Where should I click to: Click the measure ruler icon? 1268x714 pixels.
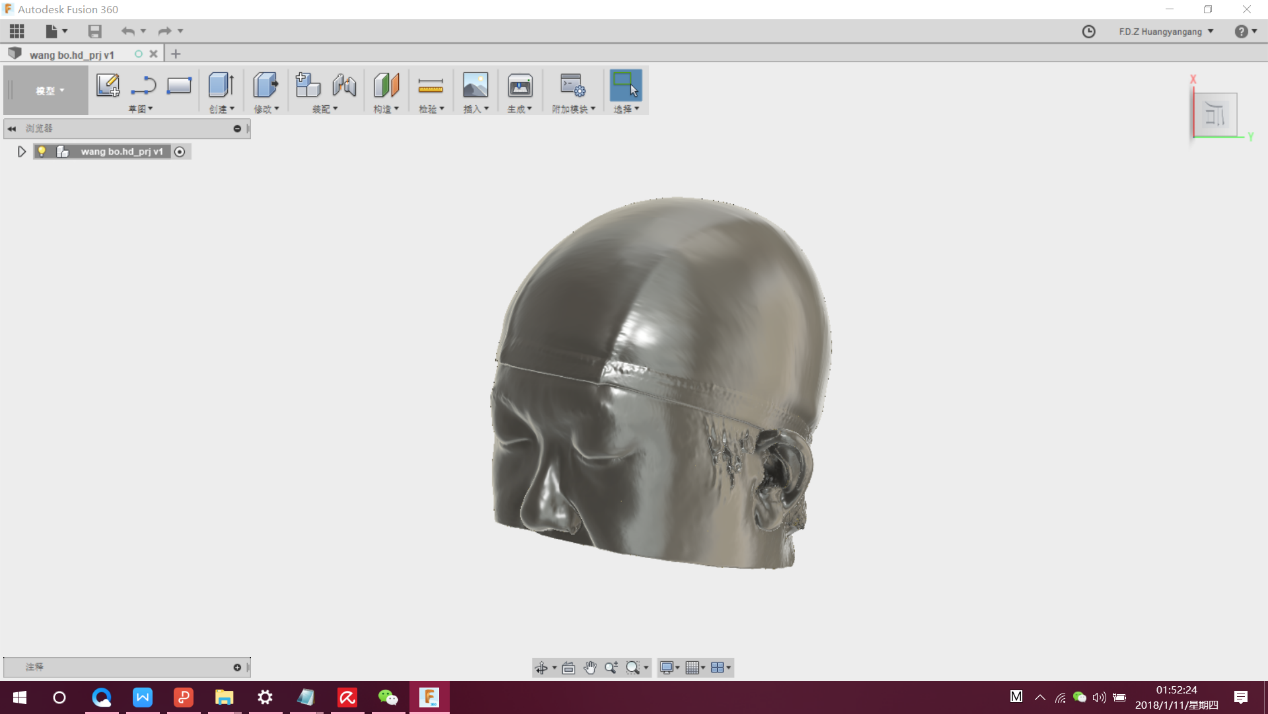point(431,86)
